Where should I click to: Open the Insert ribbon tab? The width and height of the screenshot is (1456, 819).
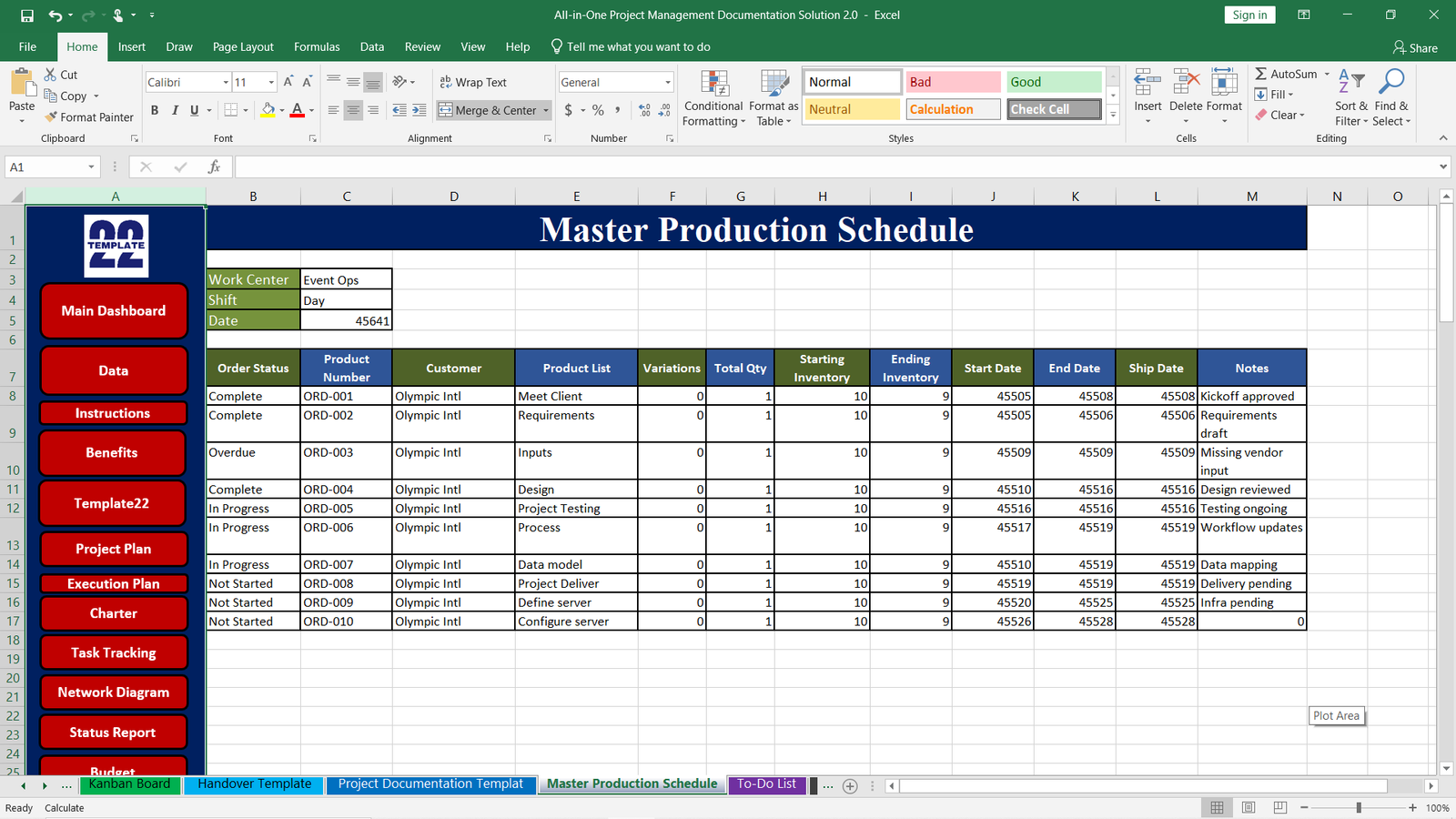tap(132, 46)
